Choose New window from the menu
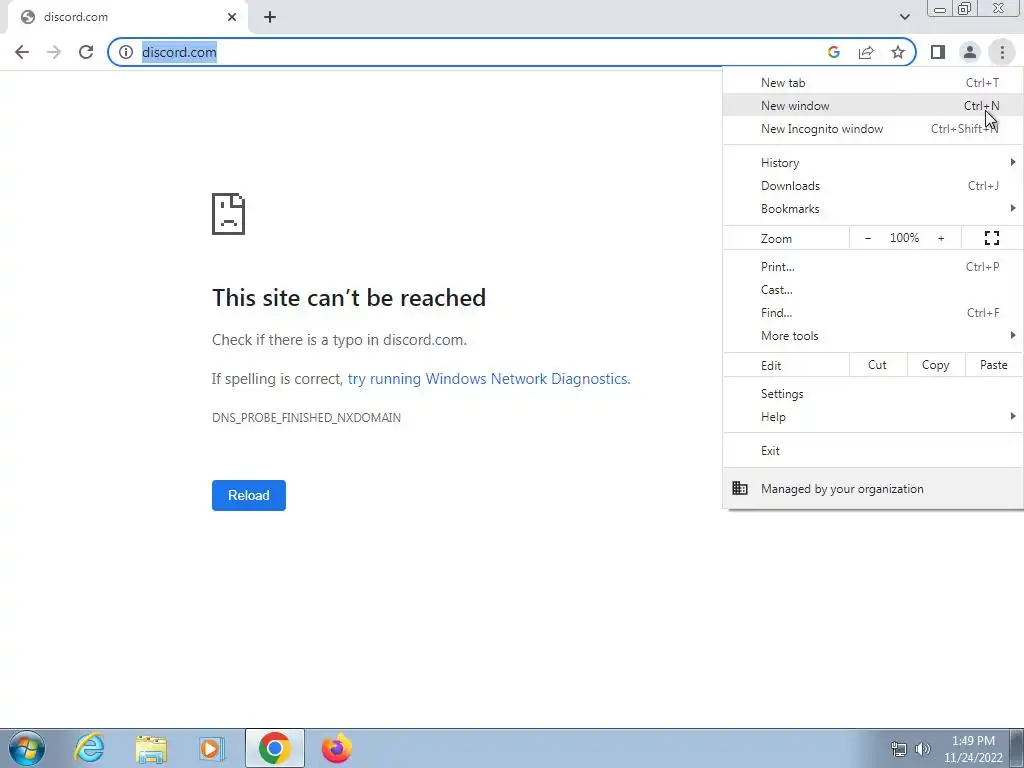This screenshot has width=1024, height=768. (x=873, y=106)
